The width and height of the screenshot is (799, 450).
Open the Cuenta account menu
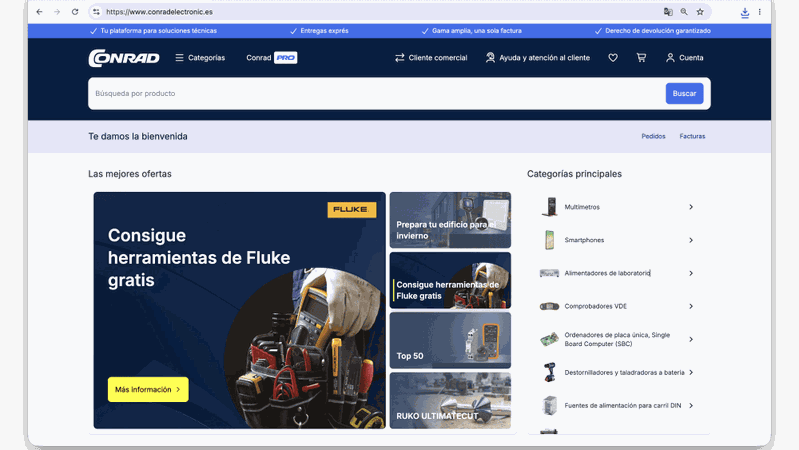[684, 58]
